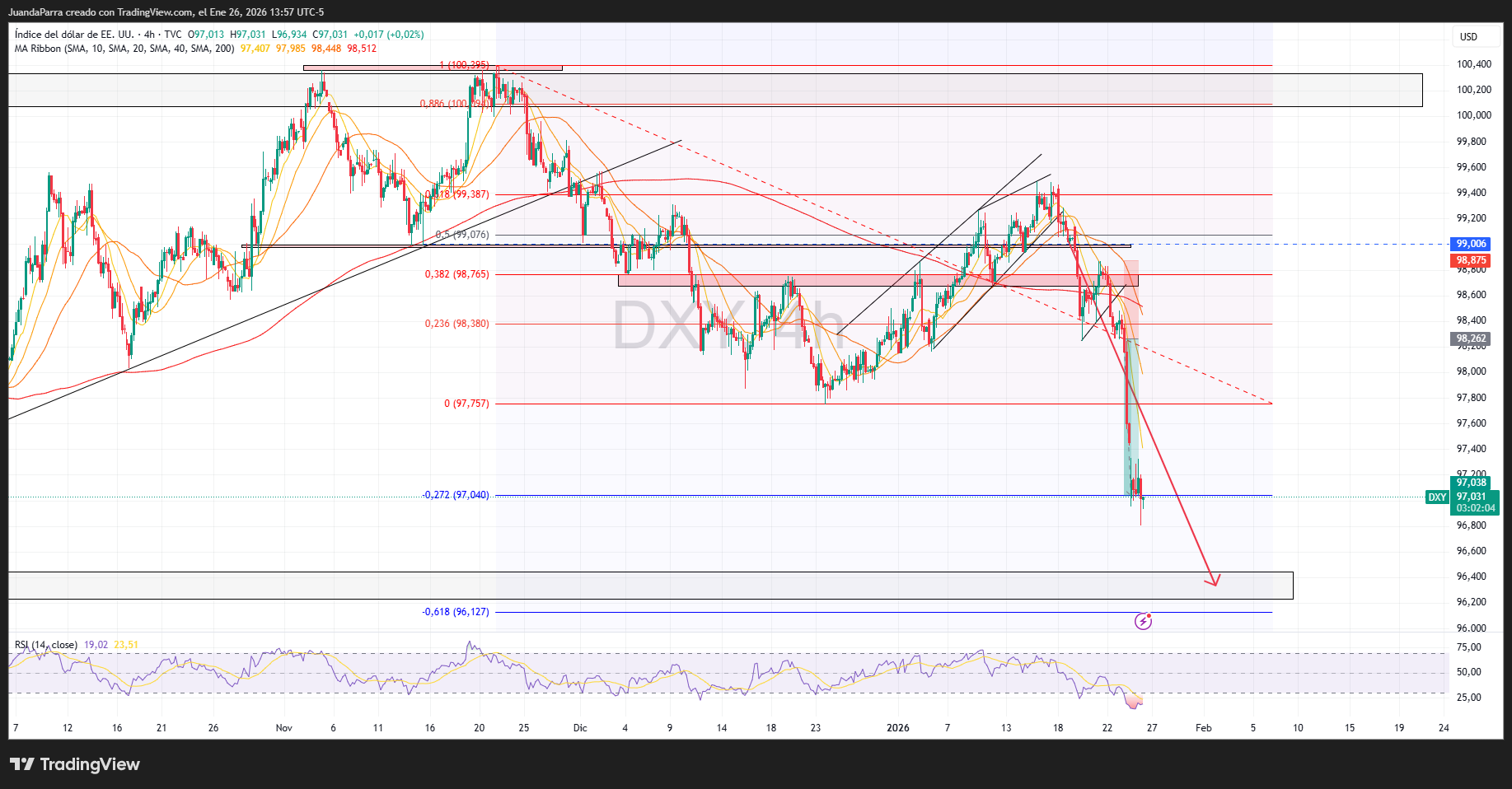Select the red 98,875 price label
The width and height of the screenshot is (1512, 789).
[x=1471, y=260]
